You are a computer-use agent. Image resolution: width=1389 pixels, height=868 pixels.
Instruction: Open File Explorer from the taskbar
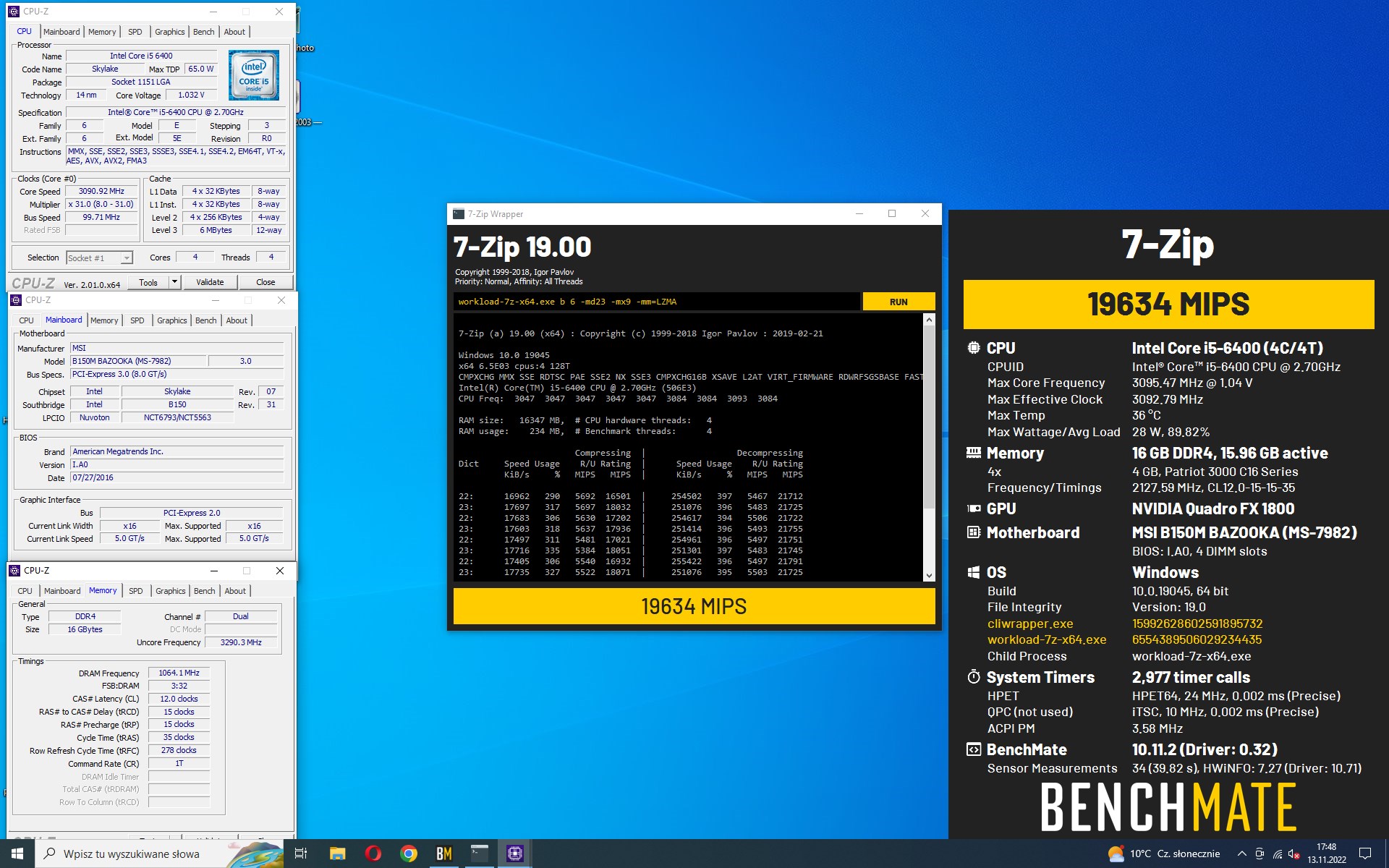point(337,854)
